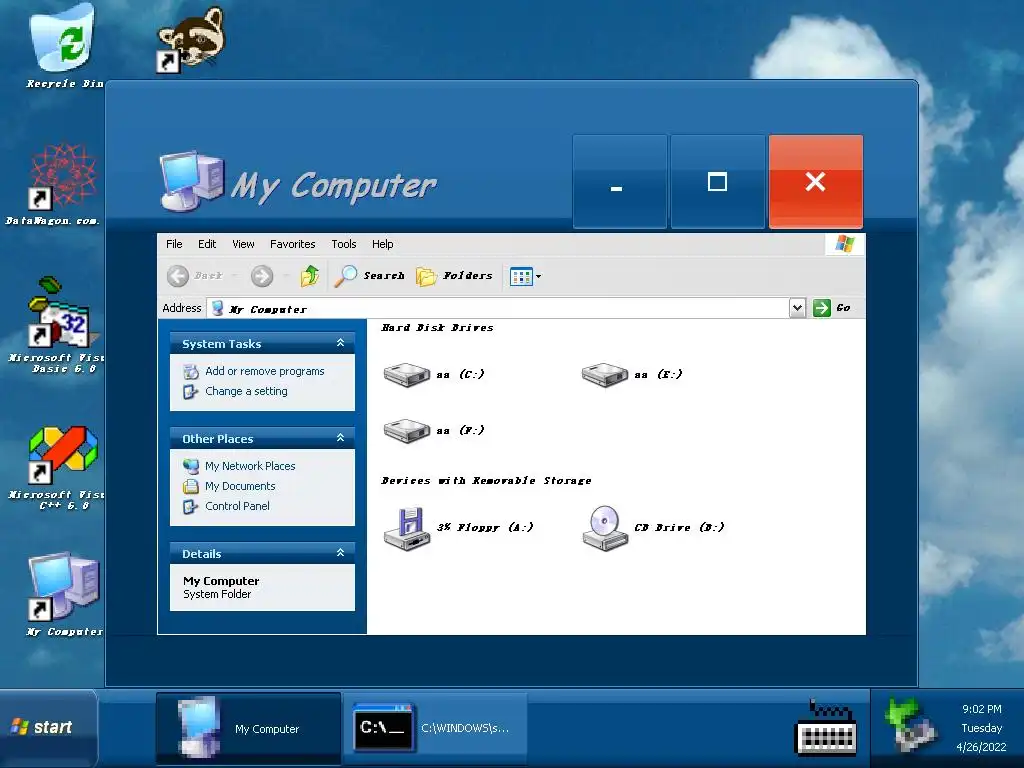The width and height of the screenshot is (1024, 768).
Task: Open the File menu
Action: tap(174, 244)
